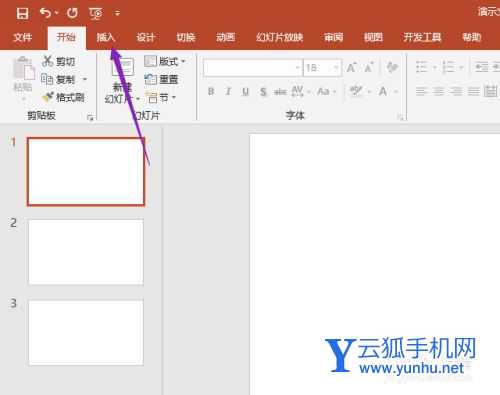Click the Undo icon
This screenshot has width=500, height=395.
(x=45, y=13)
